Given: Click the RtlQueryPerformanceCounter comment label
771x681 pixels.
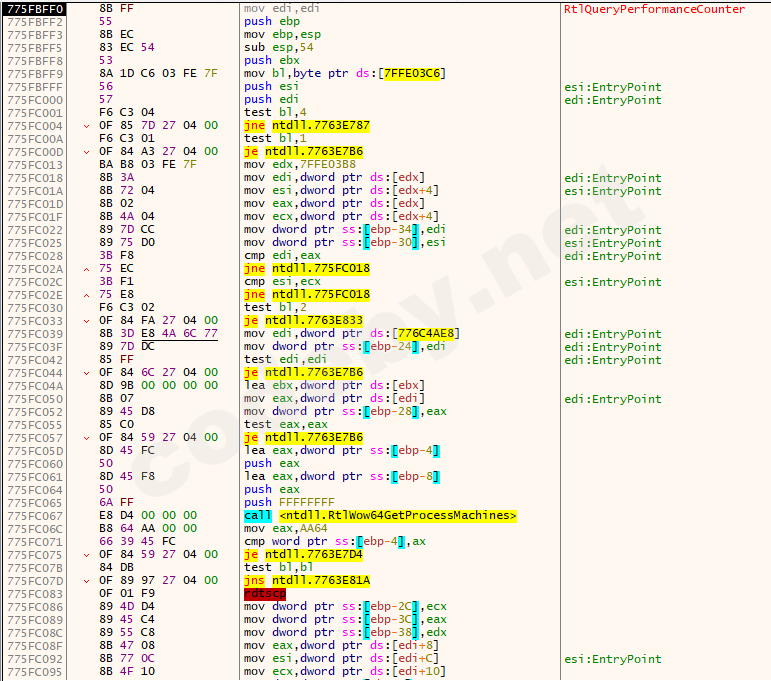Looking at the screenshot, I should click(654, 9).
